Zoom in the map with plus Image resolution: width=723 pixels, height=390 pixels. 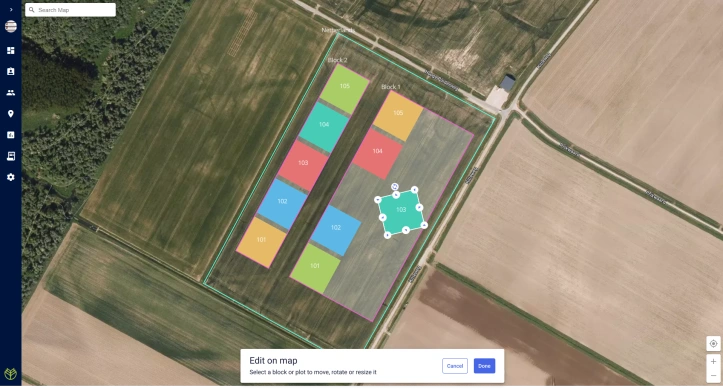tap(713, 361)
